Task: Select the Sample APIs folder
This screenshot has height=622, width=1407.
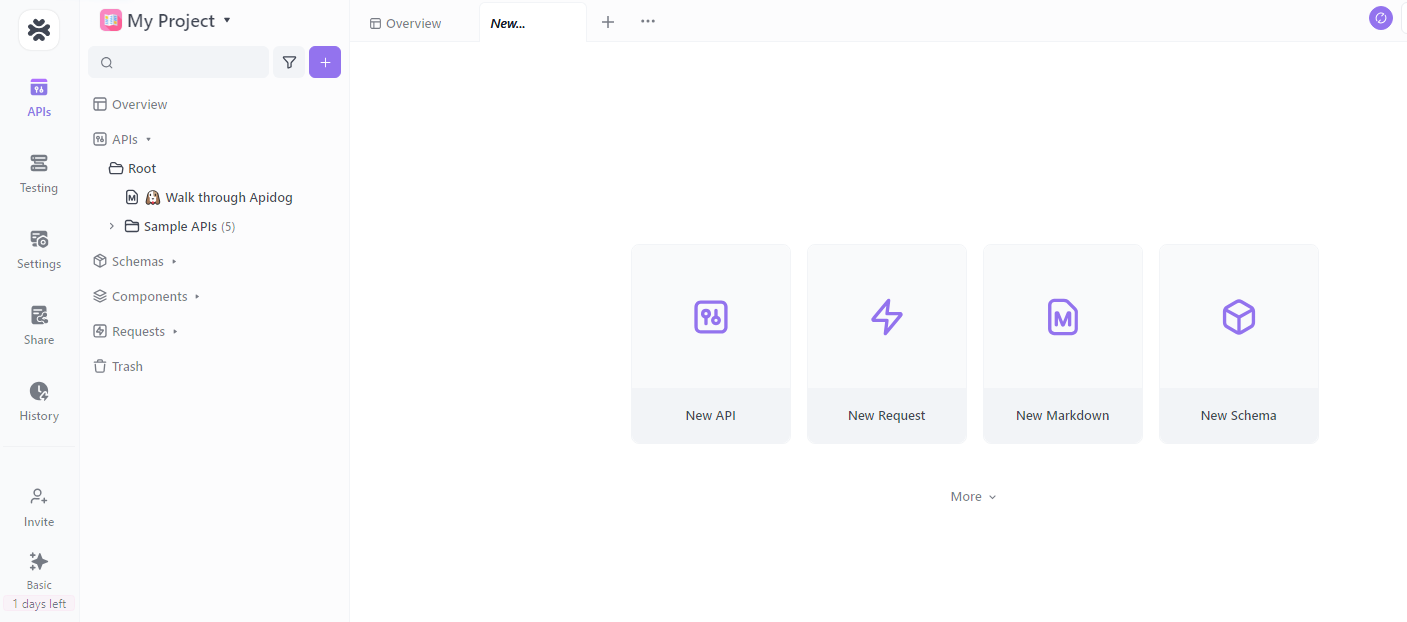Action: [x=180, y=226]
